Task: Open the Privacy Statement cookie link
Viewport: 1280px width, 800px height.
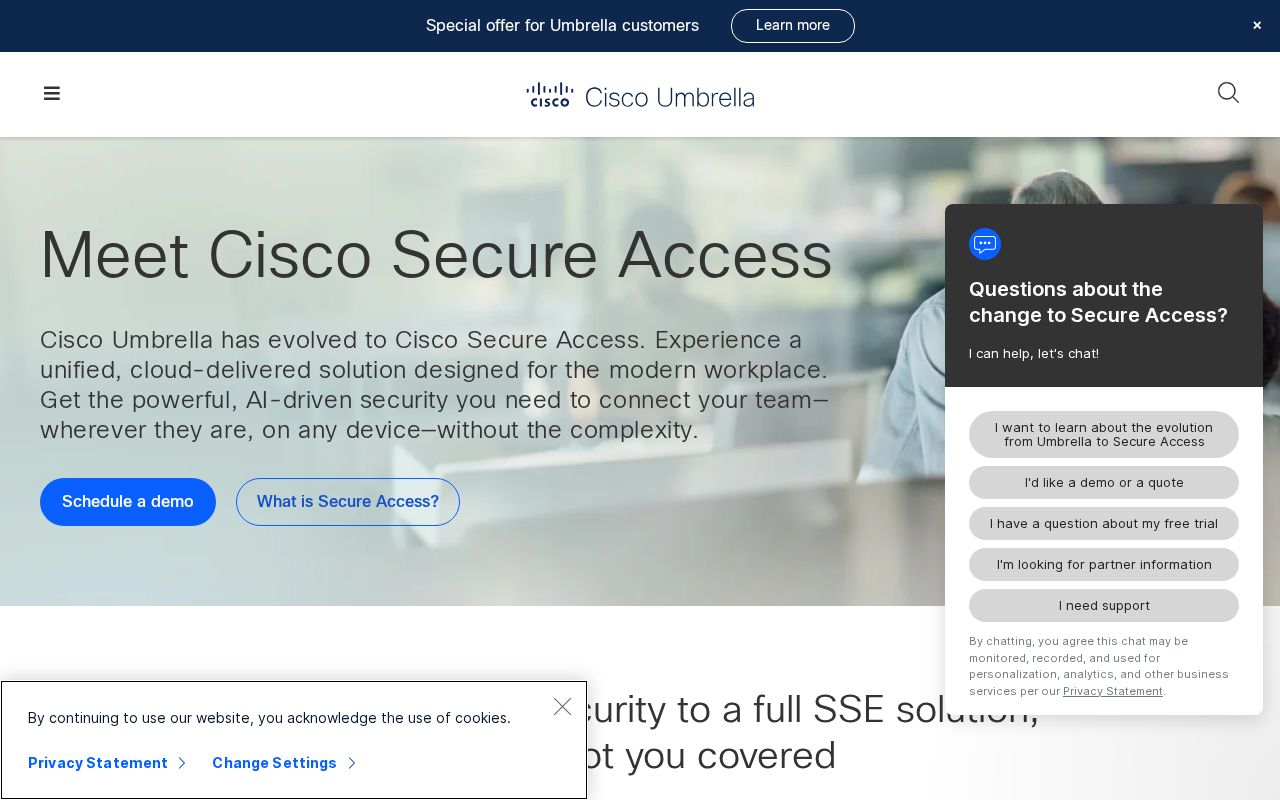Action: 107,763
